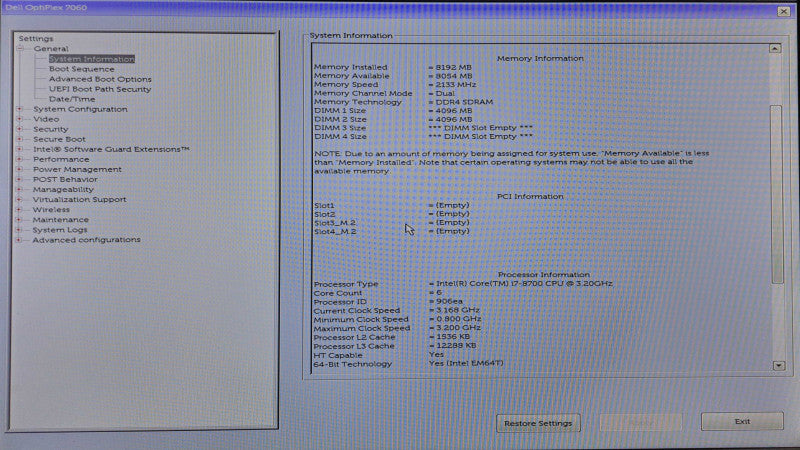Expand the Manageability node
Image resolution: width=800 pixels, height=450 pixels.
(19, 189)
